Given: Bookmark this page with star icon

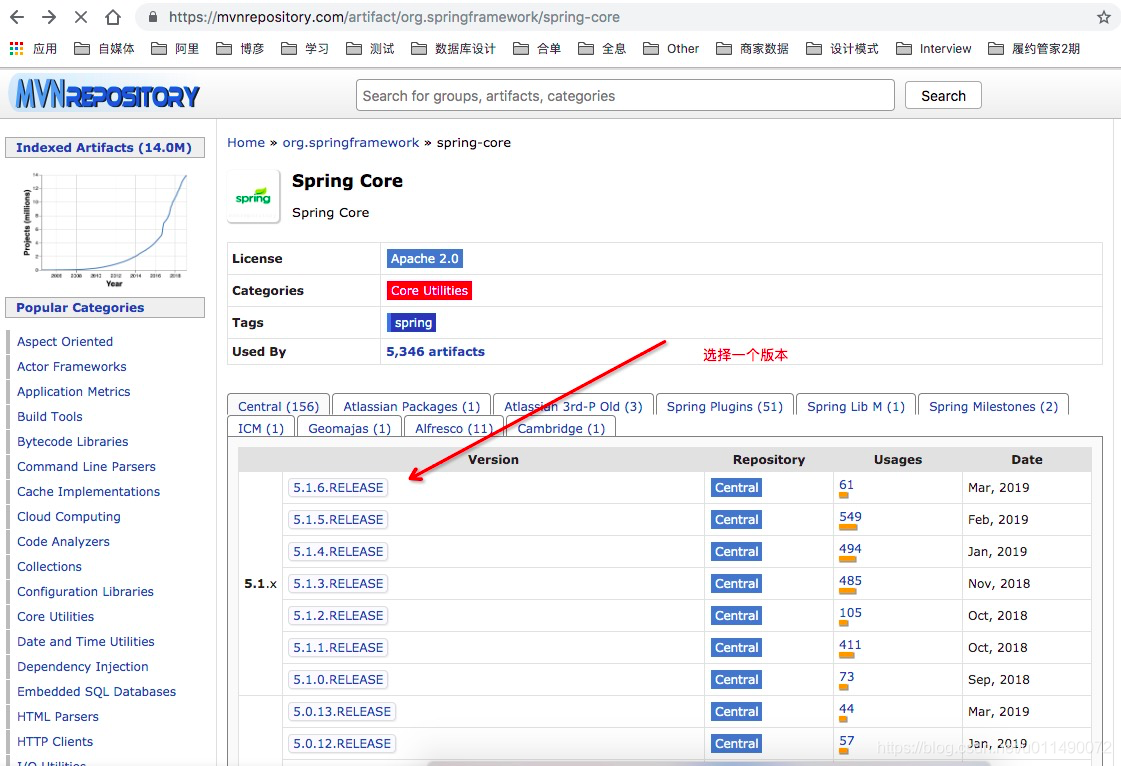Looking at the screenshot, I should (1104, 17).
